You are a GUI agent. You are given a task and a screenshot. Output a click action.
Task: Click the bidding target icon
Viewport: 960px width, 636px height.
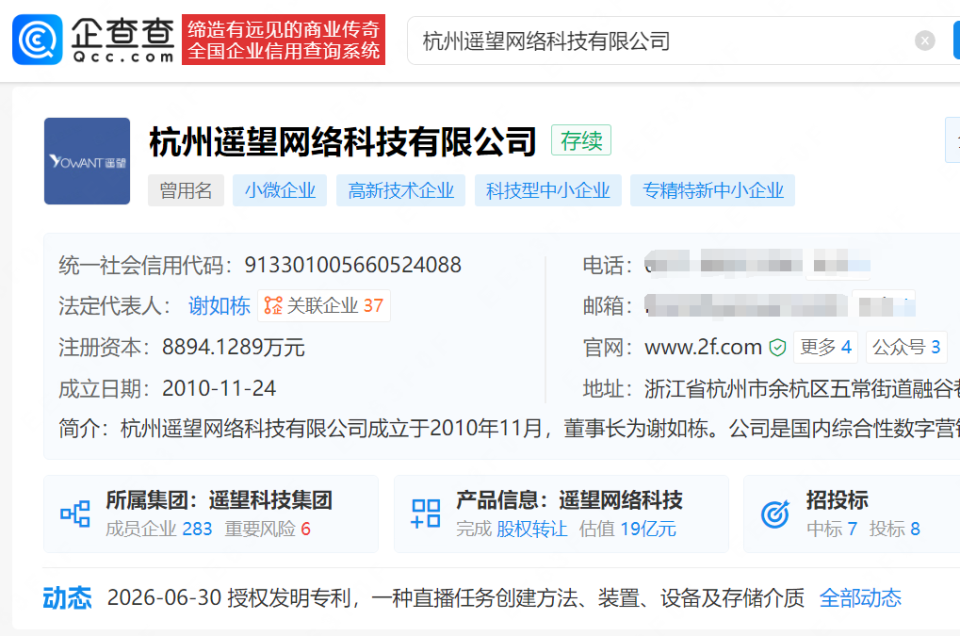775,514
